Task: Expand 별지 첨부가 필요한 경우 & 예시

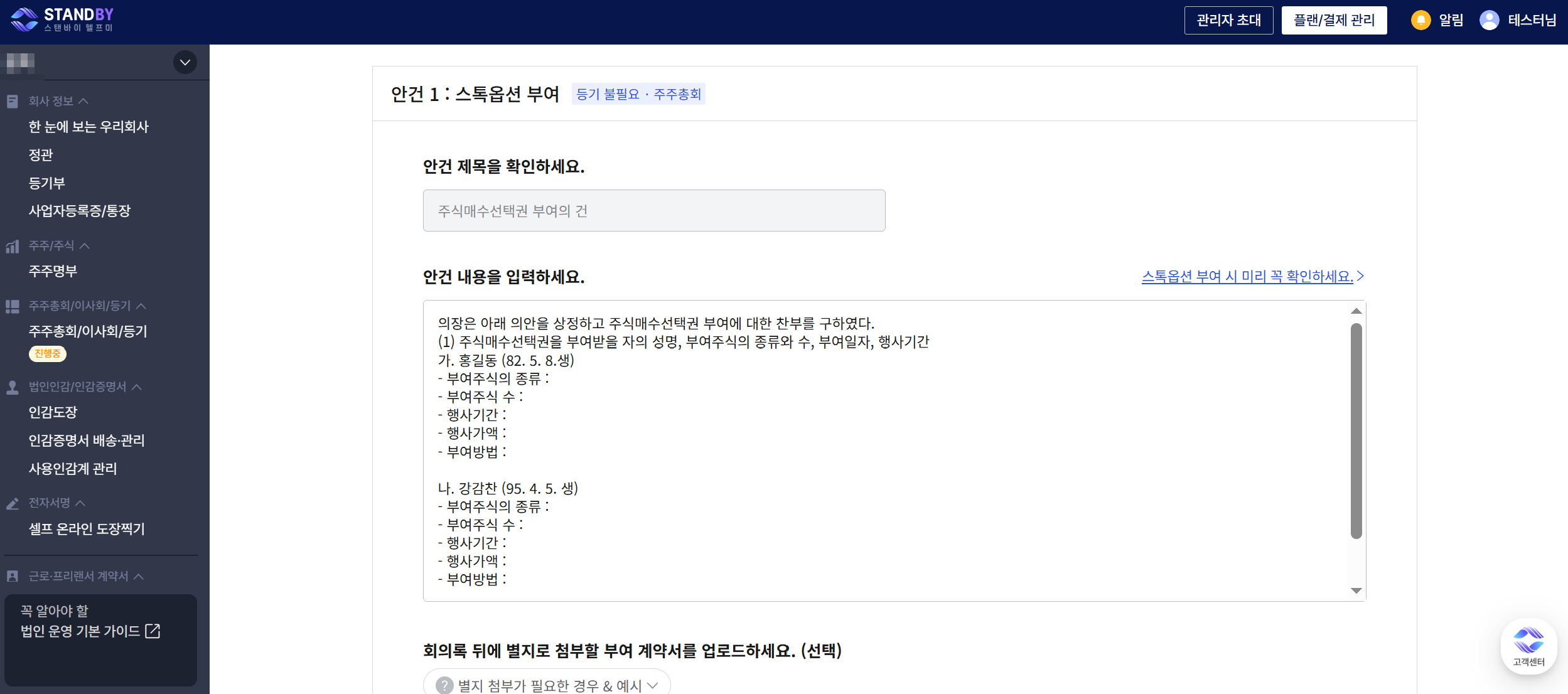Action: click(x=547, y=685)
